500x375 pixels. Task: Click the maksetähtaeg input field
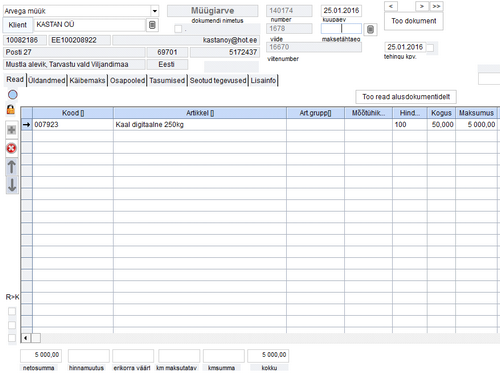click(x=341, y=29)
